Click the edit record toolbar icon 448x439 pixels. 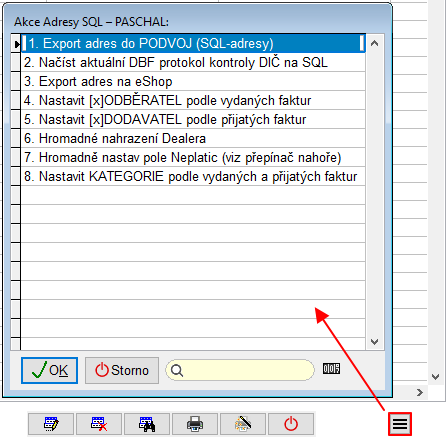coord(51,424)
